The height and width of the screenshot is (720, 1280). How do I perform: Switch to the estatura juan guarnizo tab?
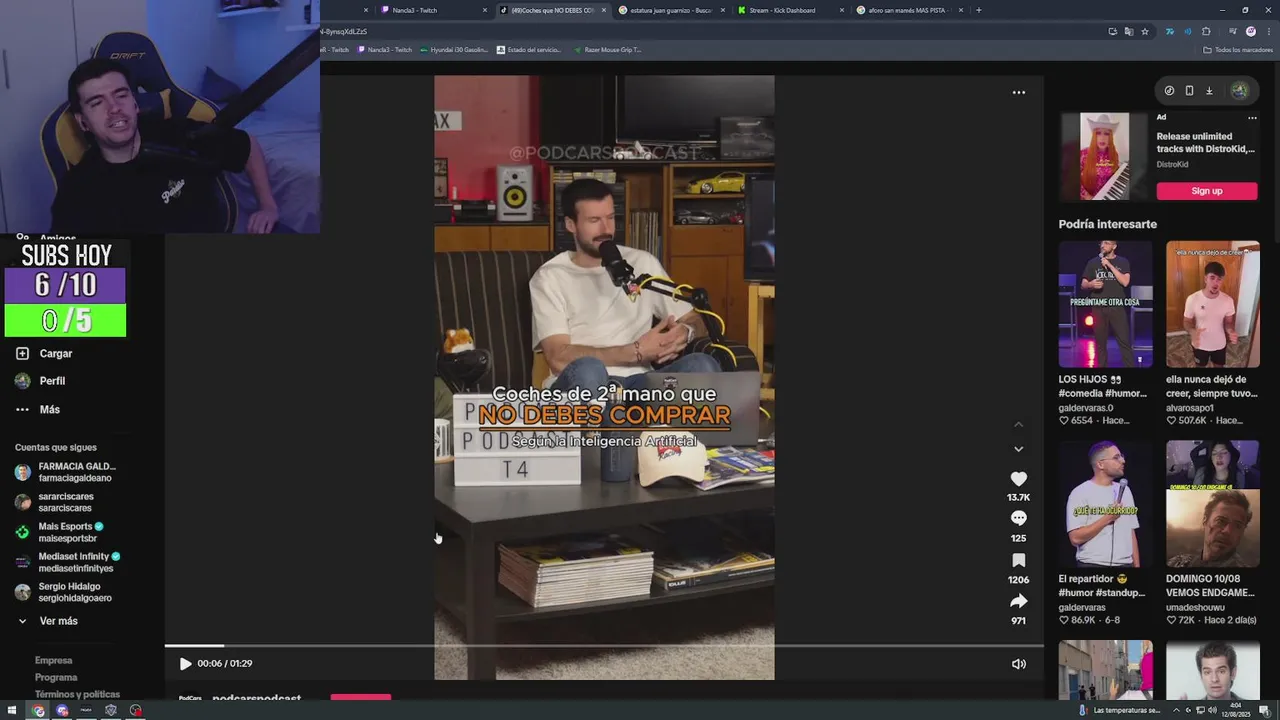pyautogui.click(x=665, y=10)
